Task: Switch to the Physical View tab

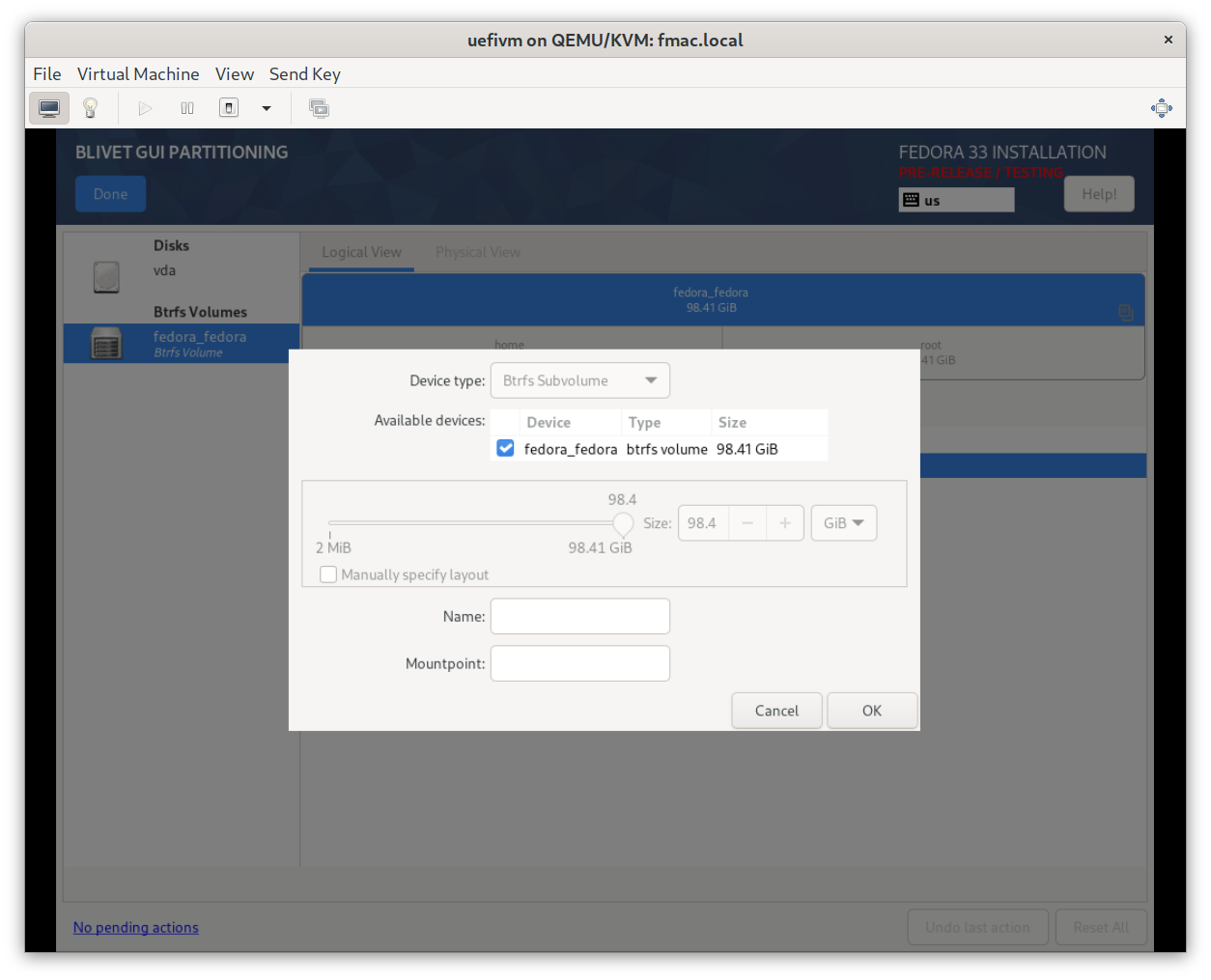Action: (x=478, y=252)
